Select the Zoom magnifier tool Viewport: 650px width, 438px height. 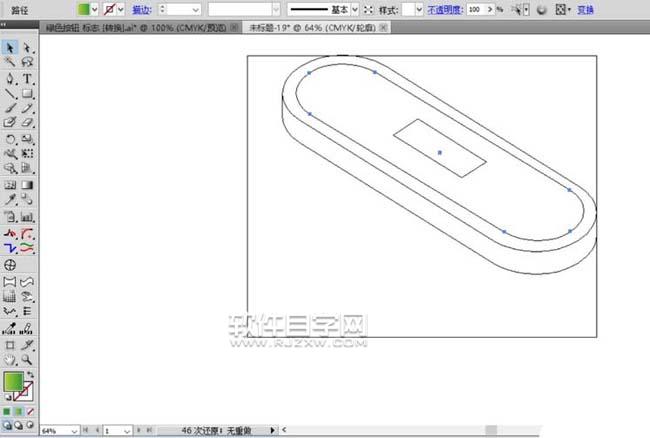28,357
